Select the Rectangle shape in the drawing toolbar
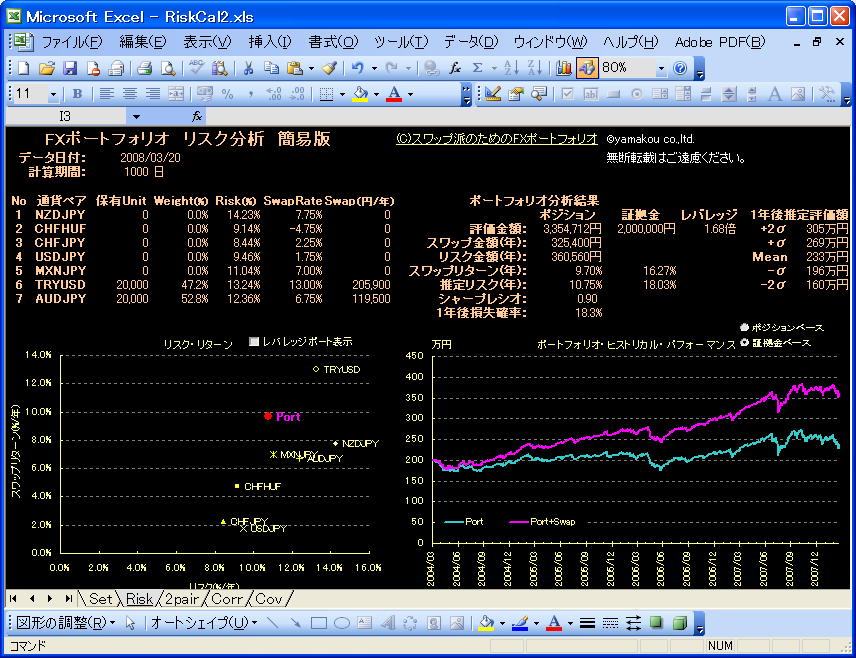The image size is (856, 658). coord(319,623)
